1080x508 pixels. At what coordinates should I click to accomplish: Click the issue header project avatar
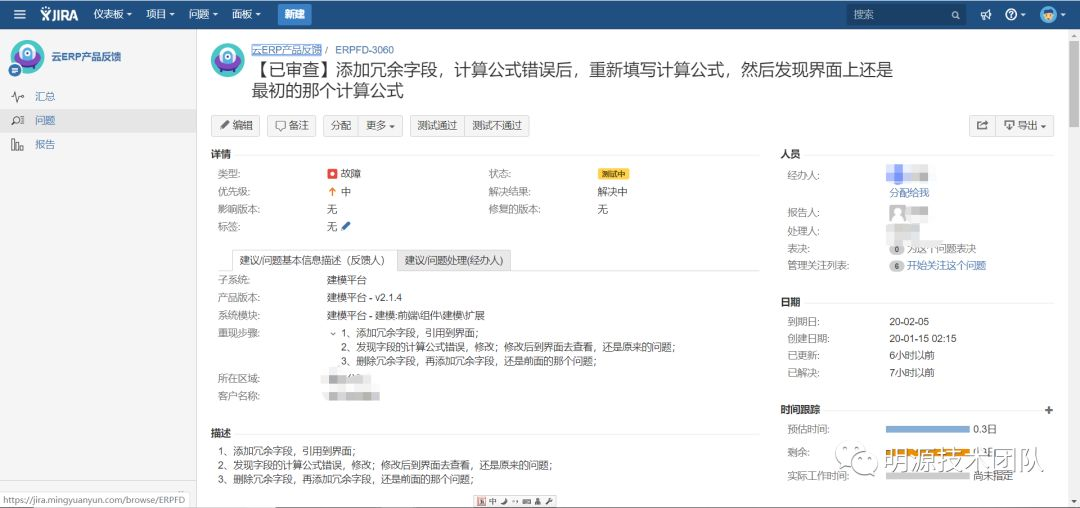[228, 61]
